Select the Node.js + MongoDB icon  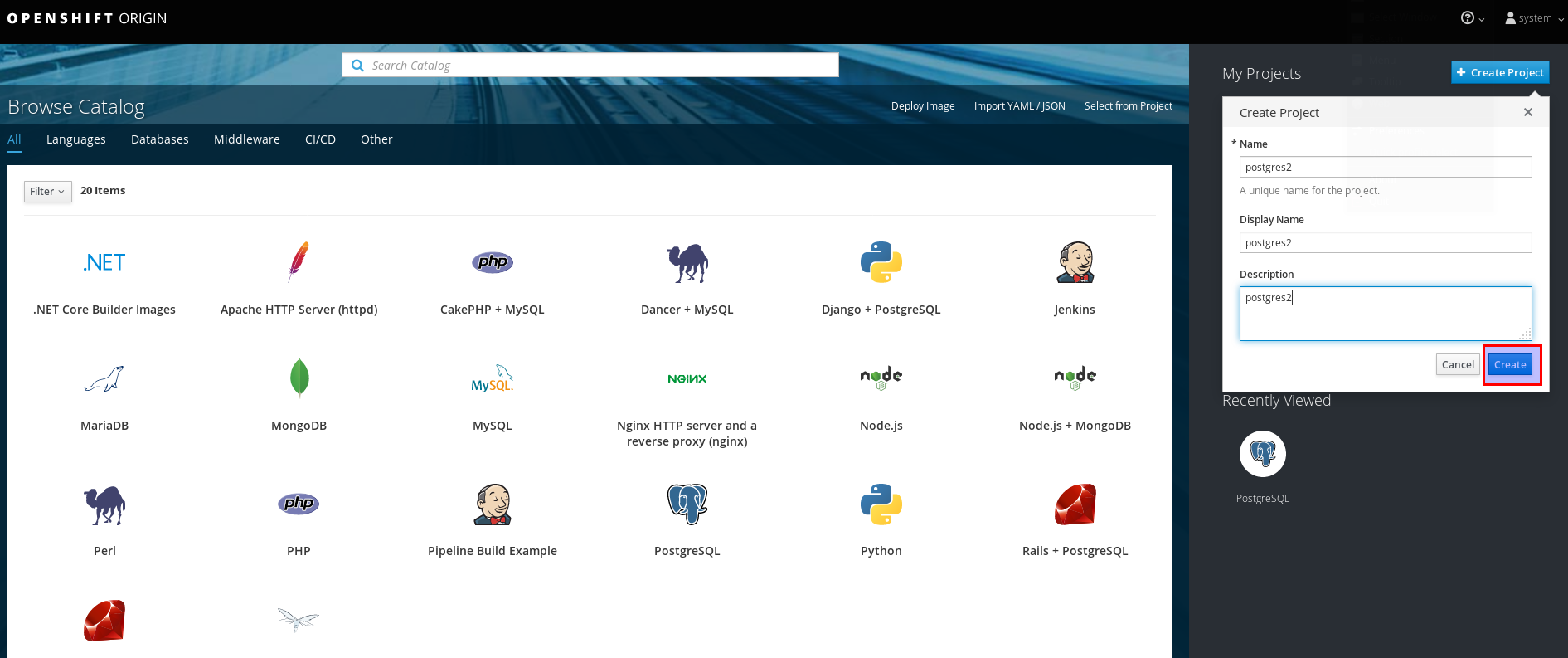pyautogui.click(x=1075, y=378)
